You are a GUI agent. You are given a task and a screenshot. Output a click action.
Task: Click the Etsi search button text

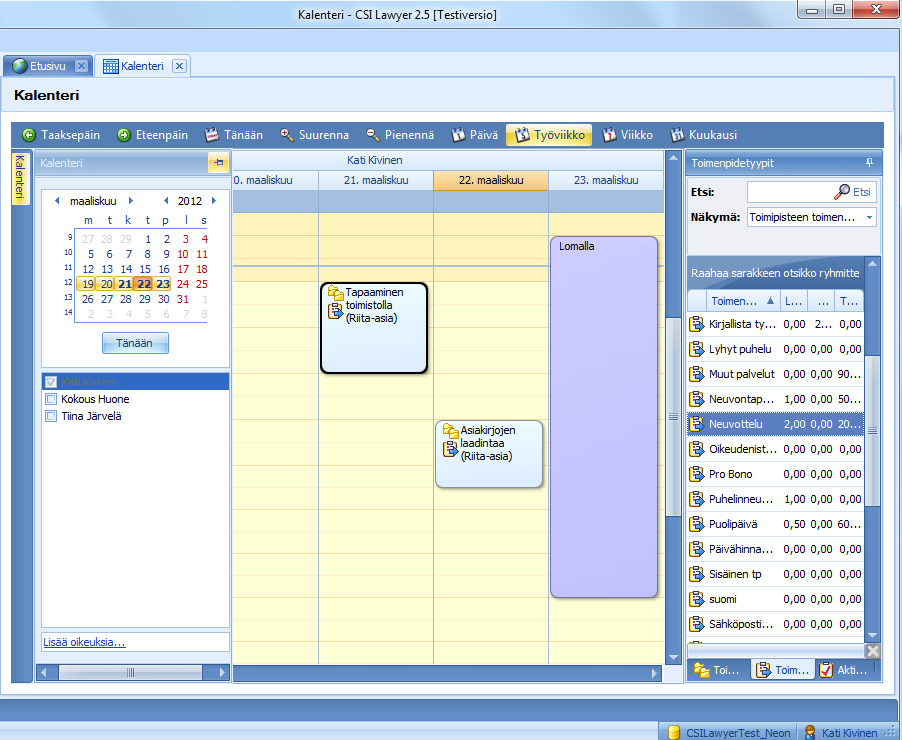coord(861,192)
